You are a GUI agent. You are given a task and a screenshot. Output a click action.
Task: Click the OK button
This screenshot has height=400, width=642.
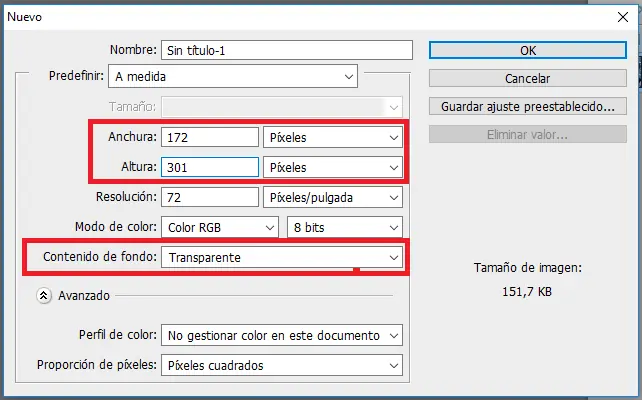(x=529, y=50)
